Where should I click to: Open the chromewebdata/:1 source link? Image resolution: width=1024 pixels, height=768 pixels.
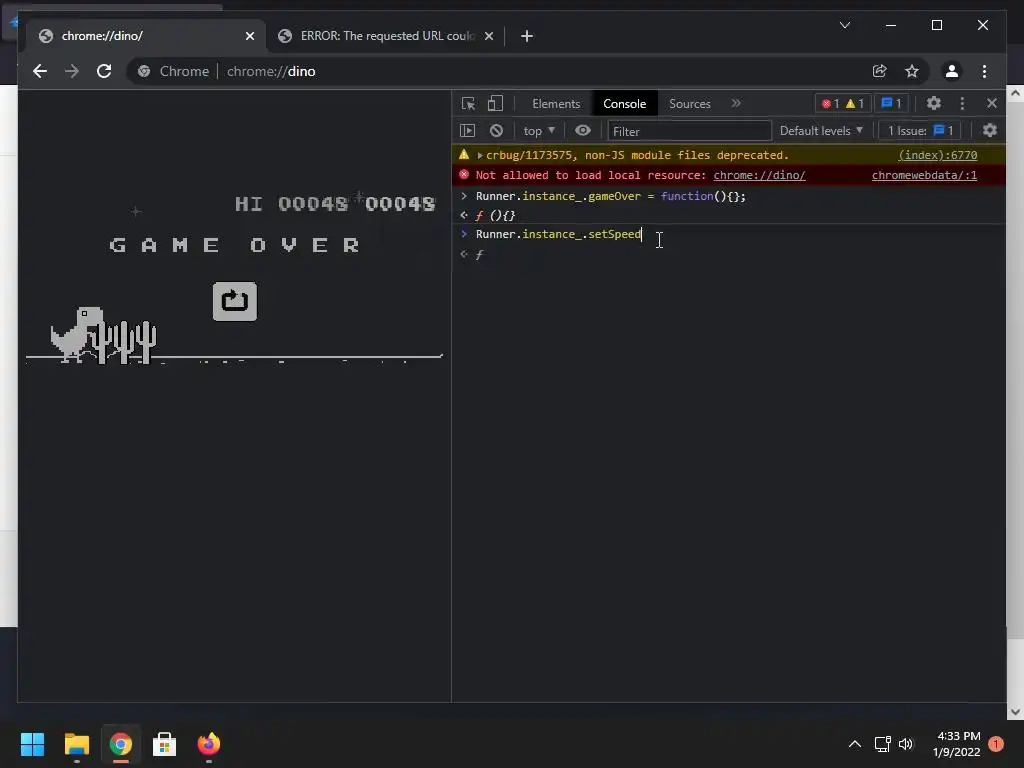pyautogui.click(x=924, y=175)
